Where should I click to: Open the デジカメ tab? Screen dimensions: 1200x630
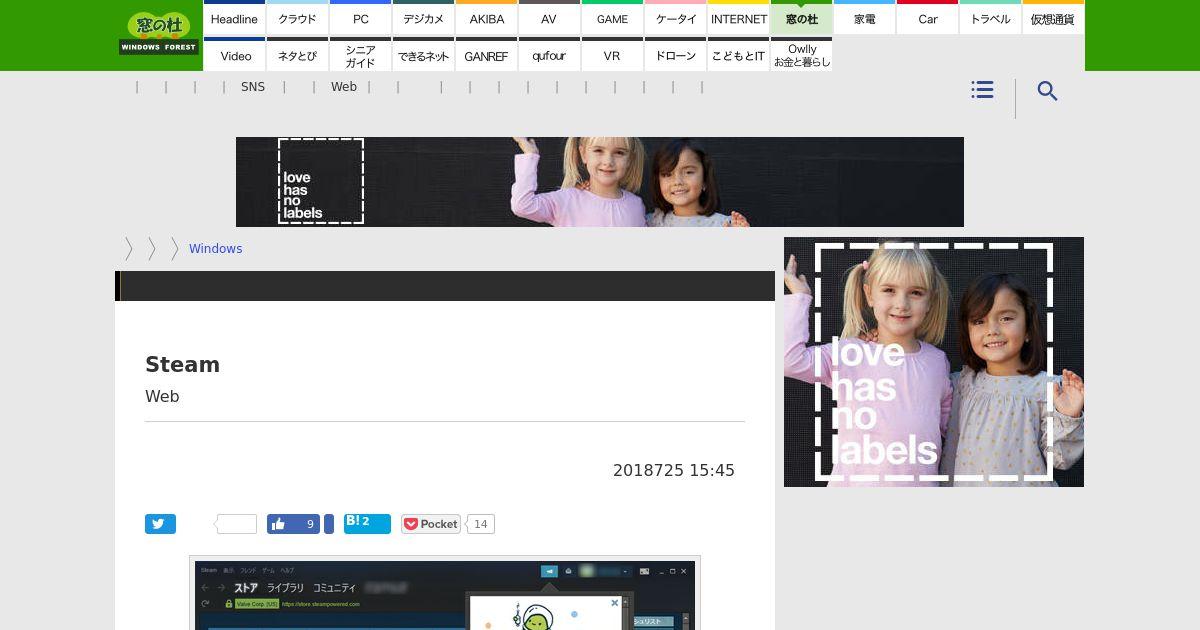pos(423,18)
